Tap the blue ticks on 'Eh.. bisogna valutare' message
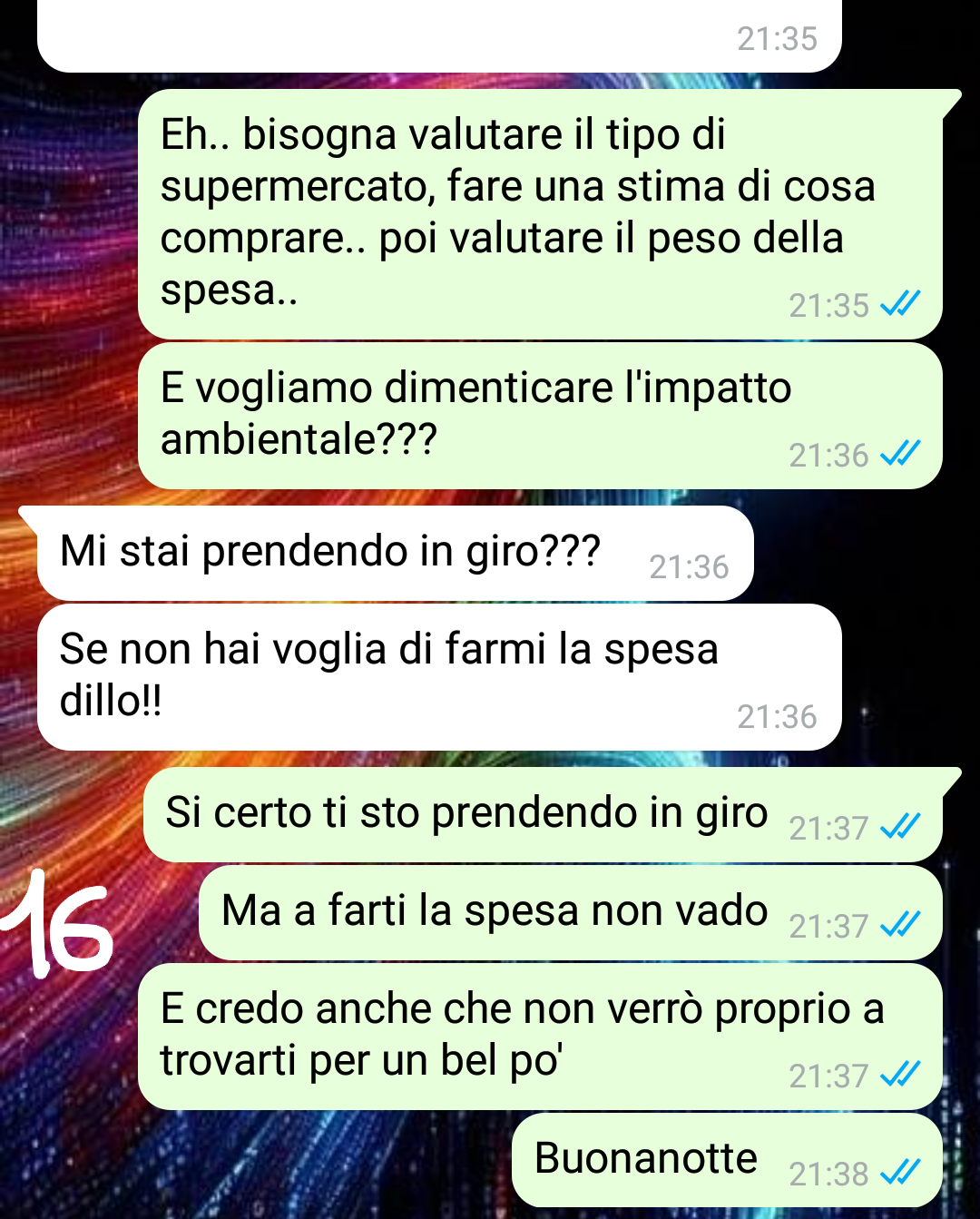Viewport: 980px width, 1219px height. point(901,304)
